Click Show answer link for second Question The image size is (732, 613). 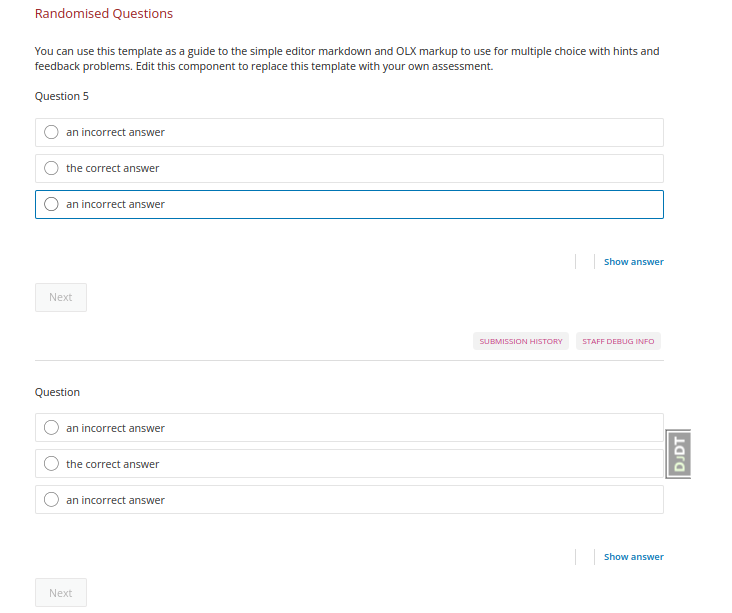[633, 557]
